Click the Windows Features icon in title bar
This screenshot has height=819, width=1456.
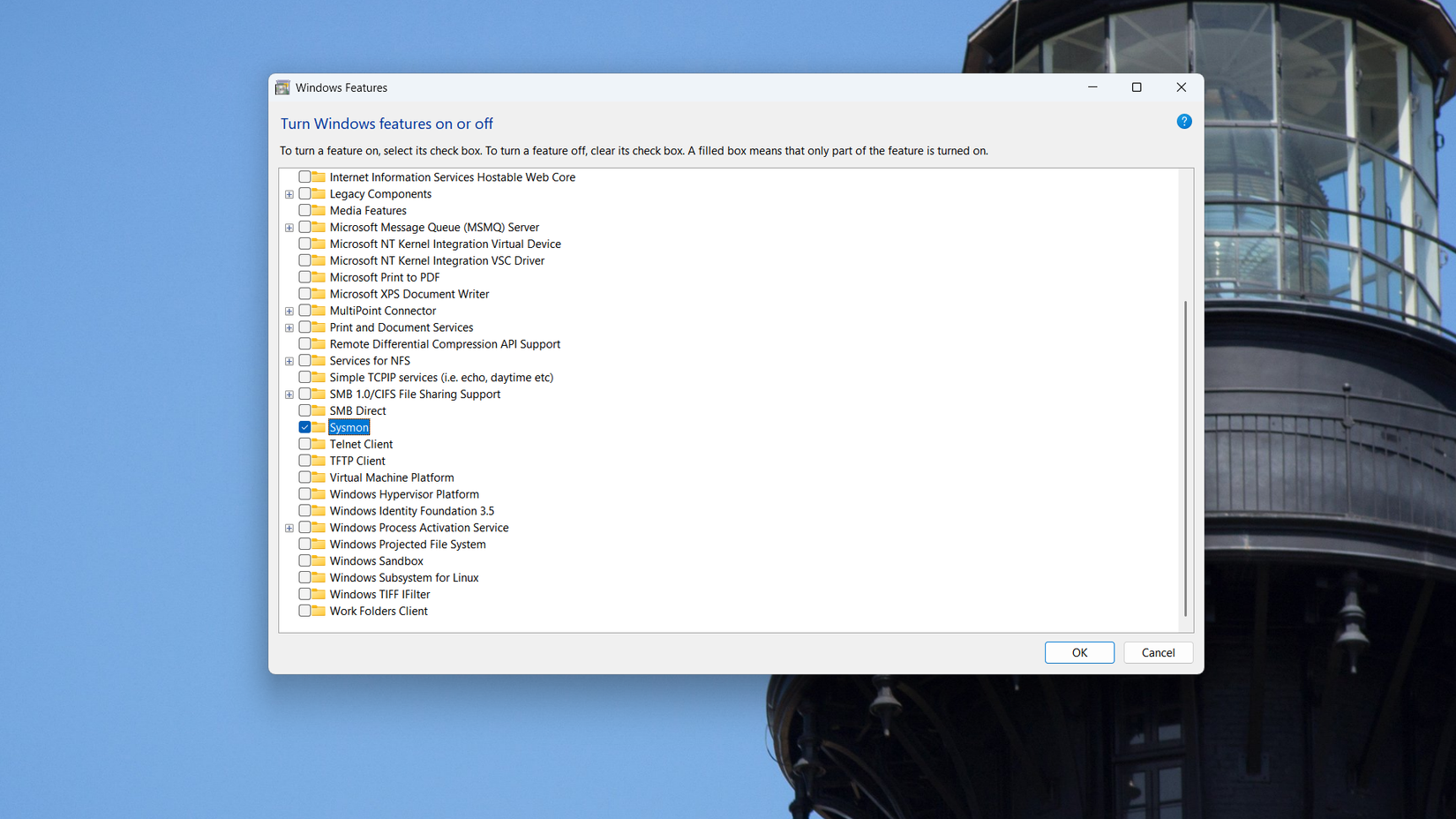pos(281,87)
